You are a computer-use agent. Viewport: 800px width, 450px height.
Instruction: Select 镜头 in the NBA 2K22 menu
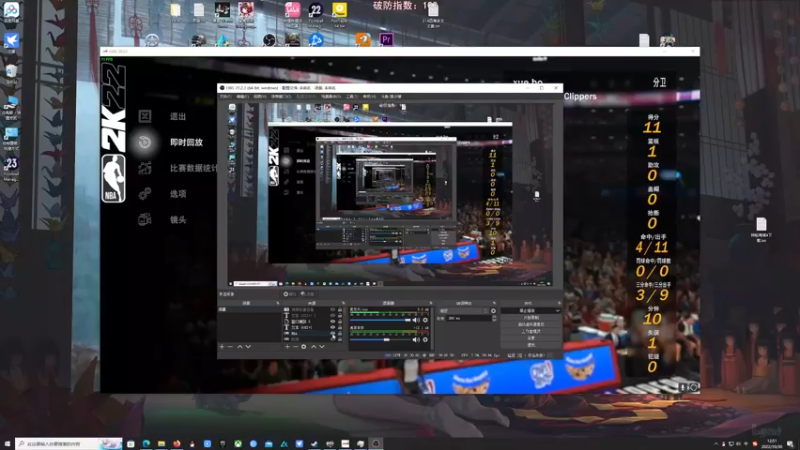coord(178,220)
